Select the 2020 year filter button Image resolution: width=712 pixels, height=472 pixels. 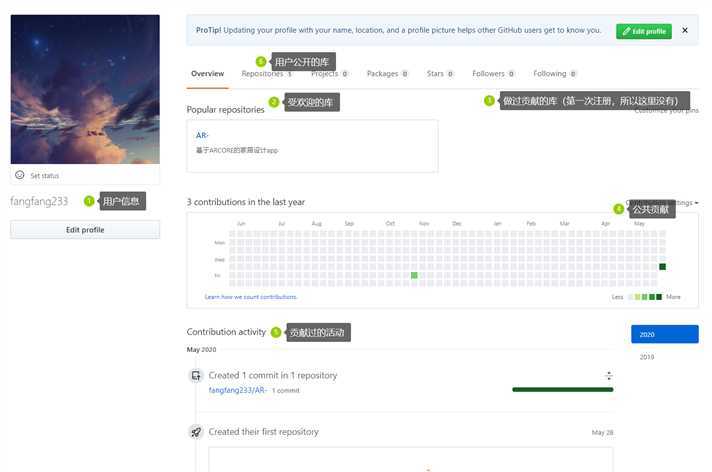pos(665,334)
